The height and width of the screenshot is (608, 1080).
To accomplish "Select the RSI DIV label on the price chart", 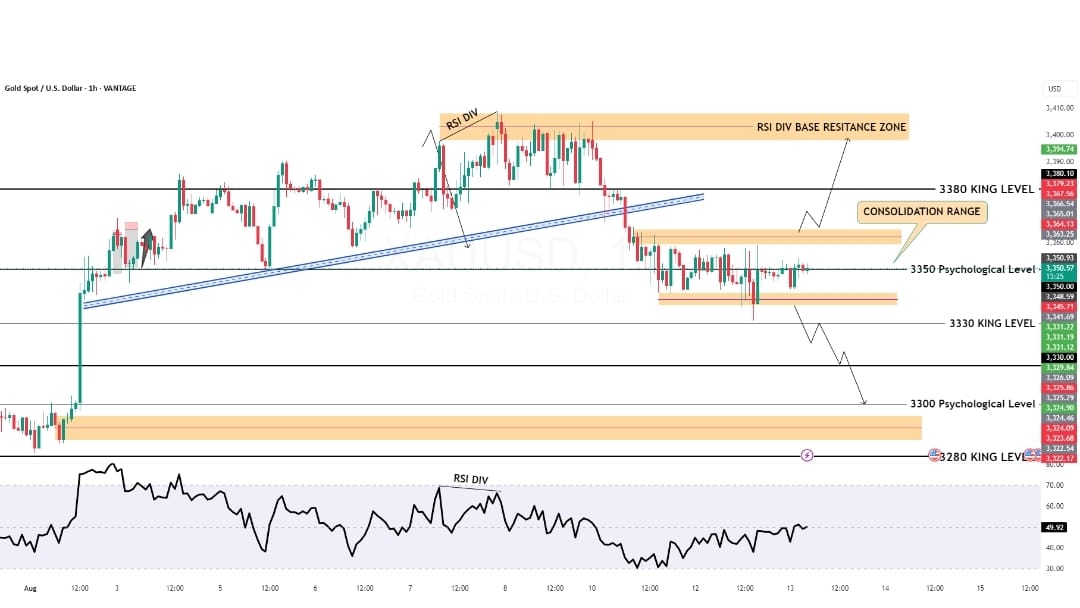I will (462, 120).
